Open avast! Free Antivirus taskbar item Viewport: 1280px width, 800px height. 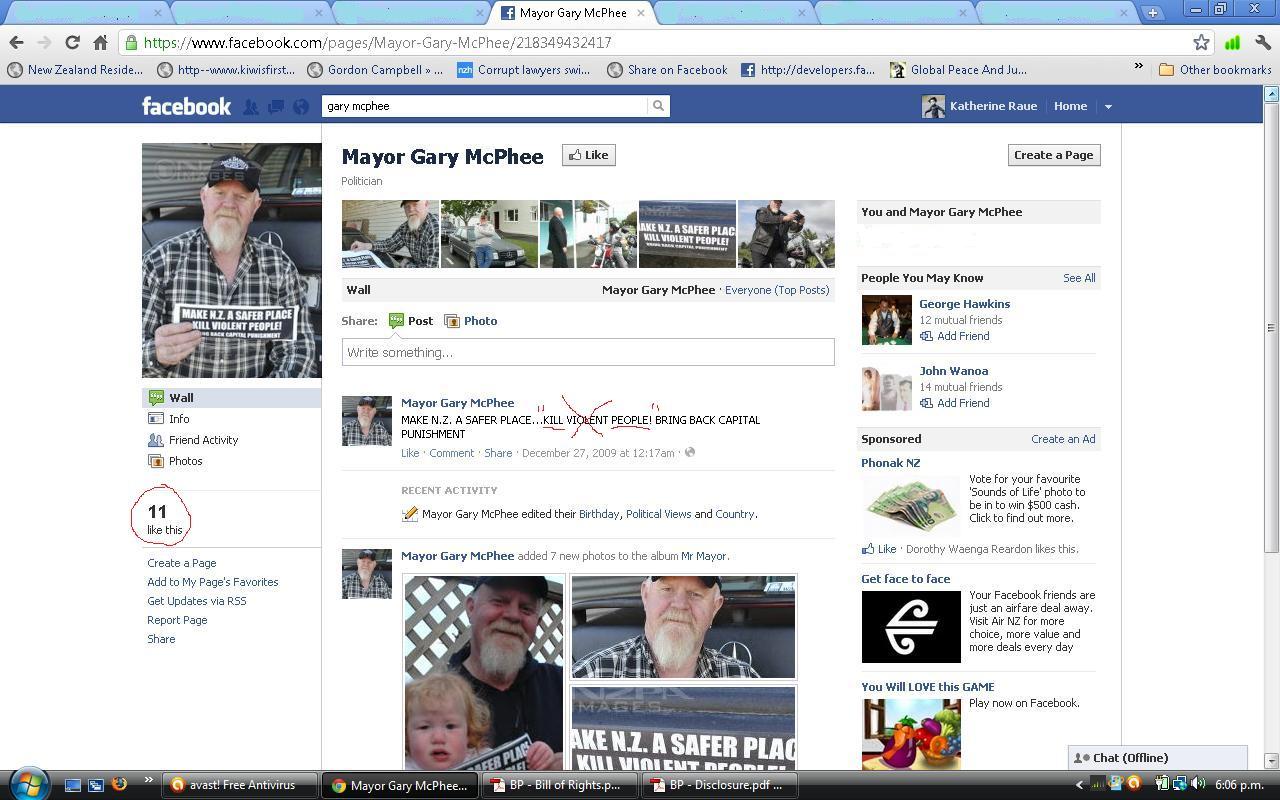(240, 785)
